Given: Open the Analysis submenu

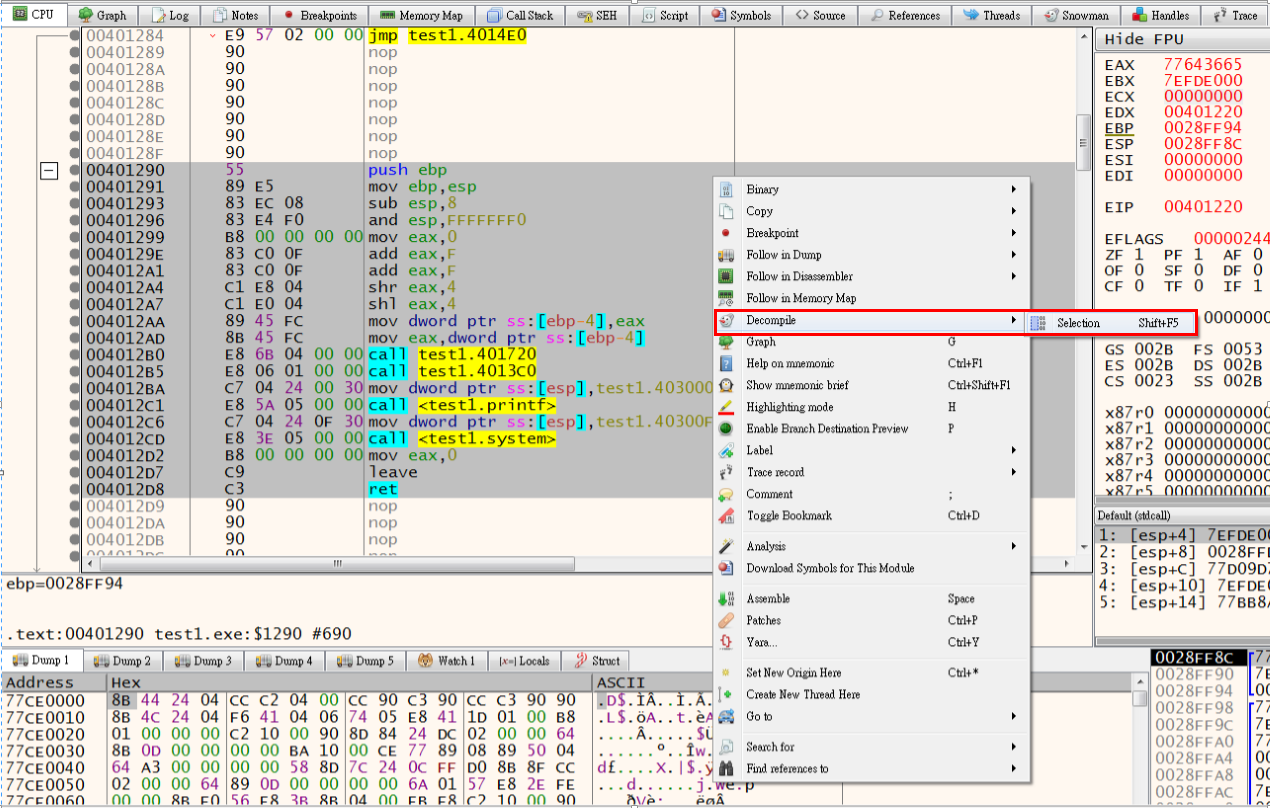Looking at the screenshot, I should tap(871, 546).
